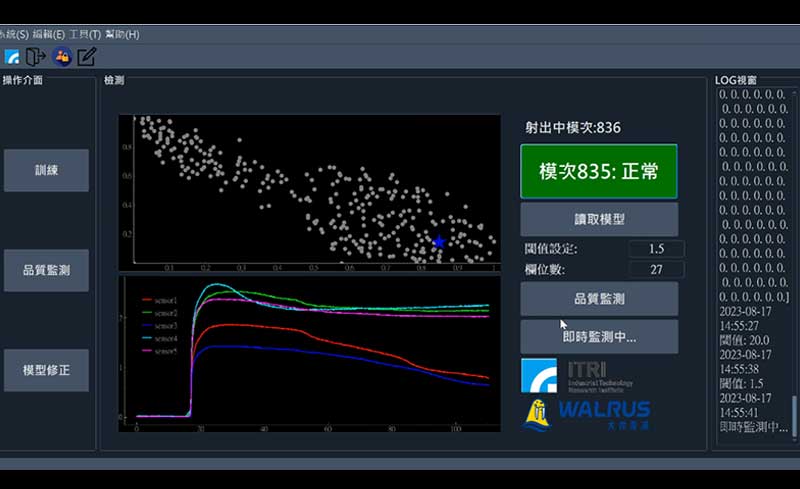Click 品質監測 in the 操作介面 panel
This screenshot has width=800, height=489.
click(x=46, y=271)
